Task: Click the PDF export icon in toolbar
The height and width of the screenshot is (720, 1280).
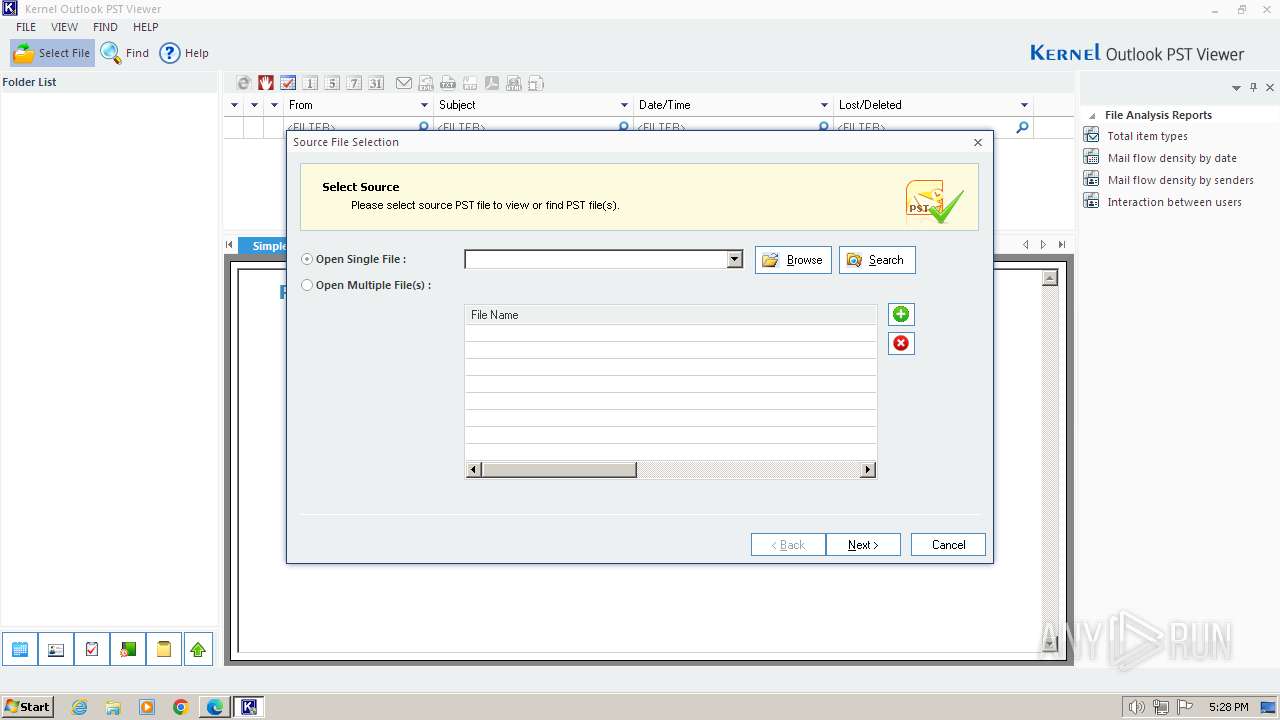Action: click(x=492, y=83)
